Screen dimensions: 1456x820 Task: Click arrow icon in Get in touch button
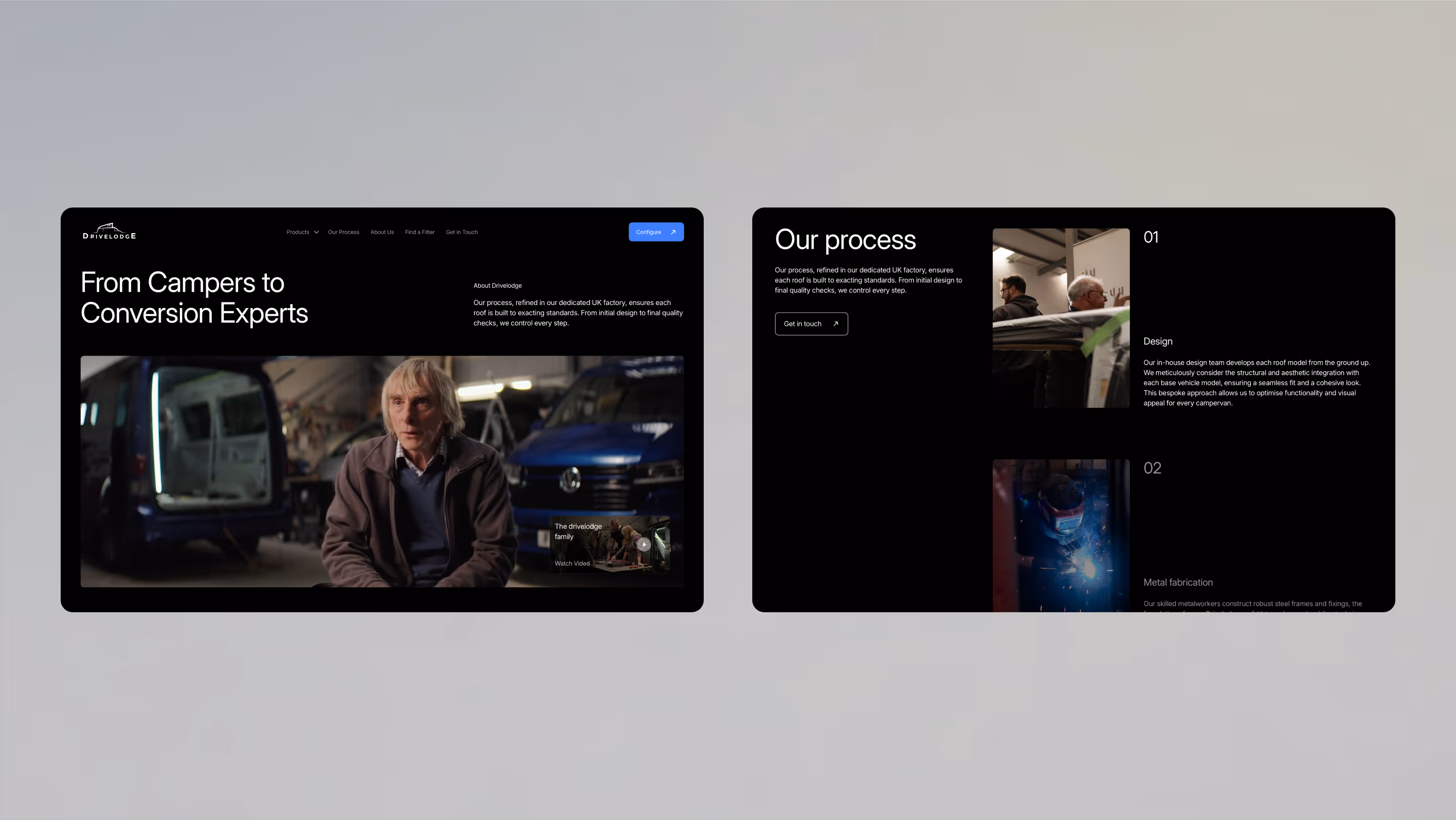835,323
